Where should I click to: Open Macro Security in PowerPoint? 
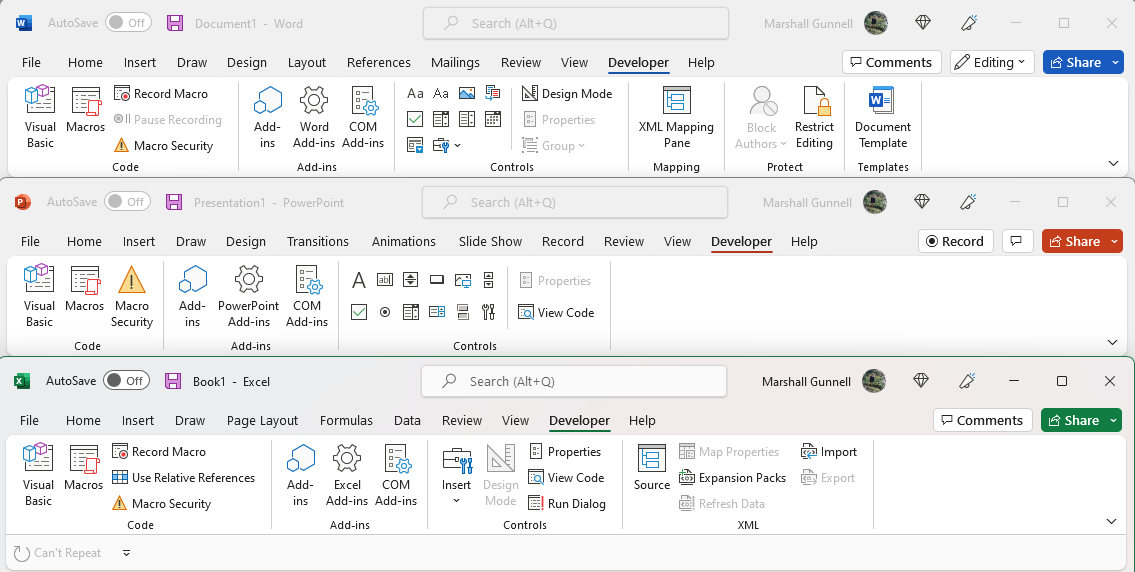132,296
